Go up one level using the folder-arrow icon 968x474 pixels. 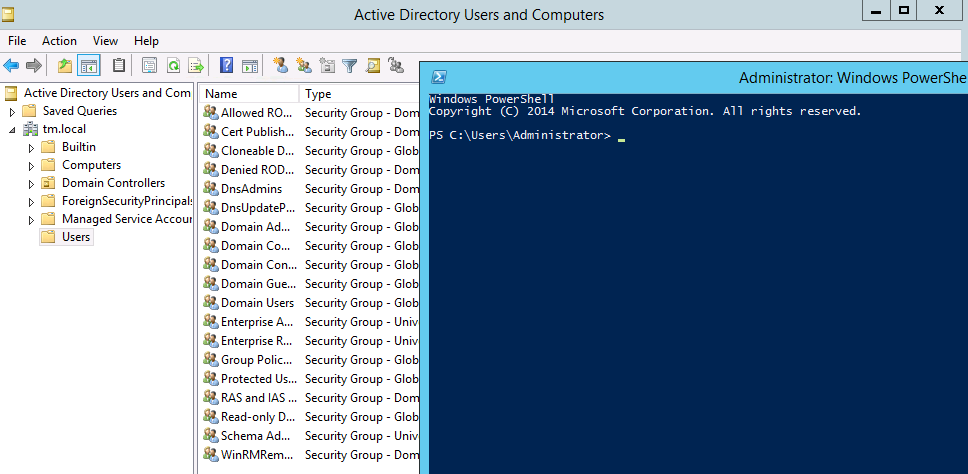click(x=65, y=65)
